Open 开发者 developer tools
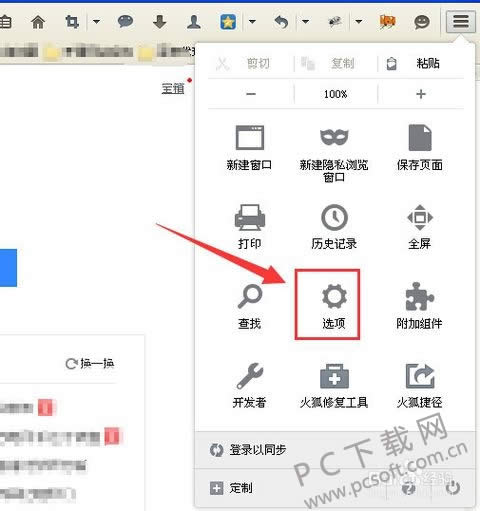Viewport: 480px width, 511px height. click(250, 385)
